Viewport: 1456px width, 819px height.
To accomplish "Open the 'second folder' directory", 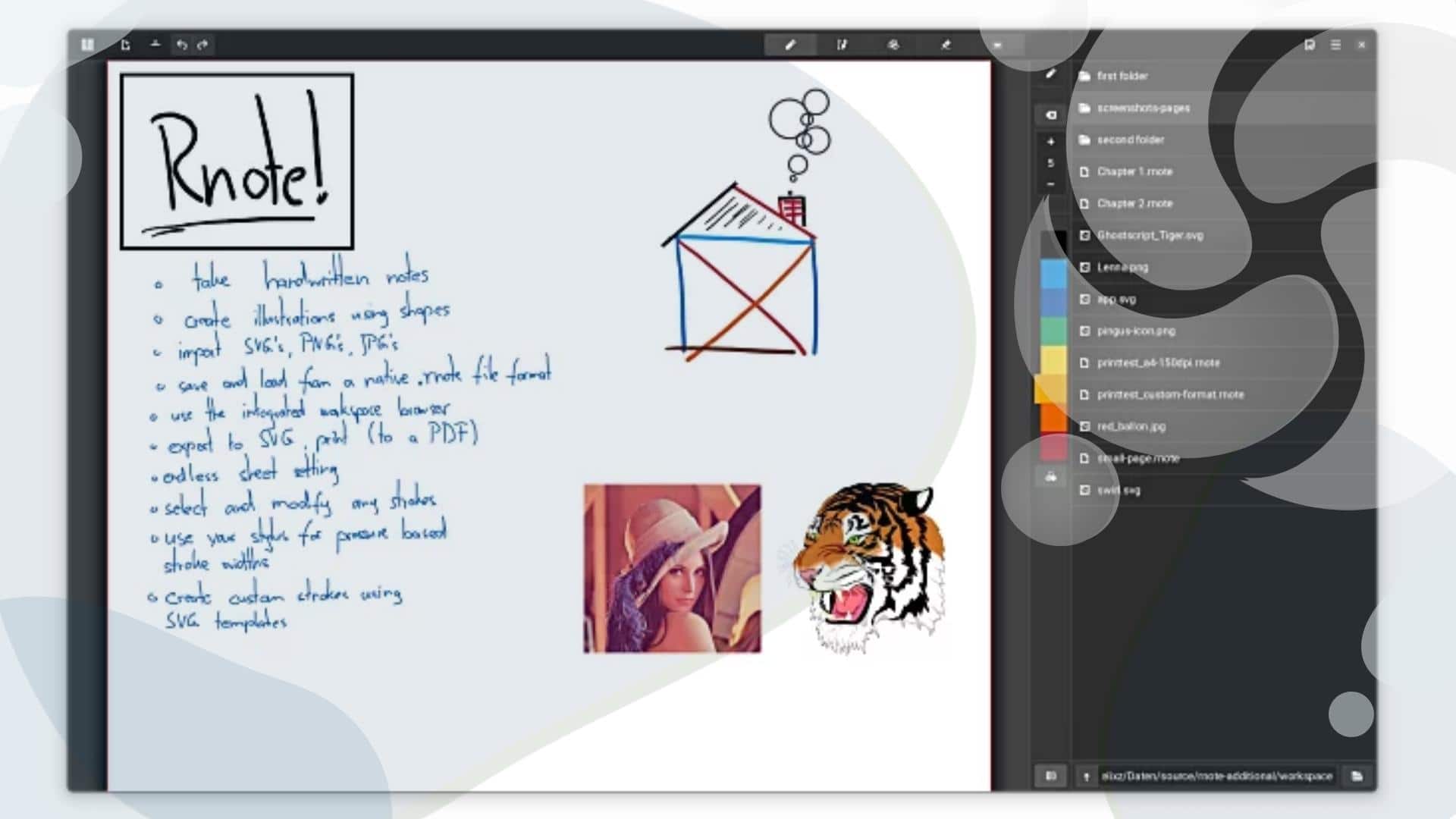I will [1224, 140].
